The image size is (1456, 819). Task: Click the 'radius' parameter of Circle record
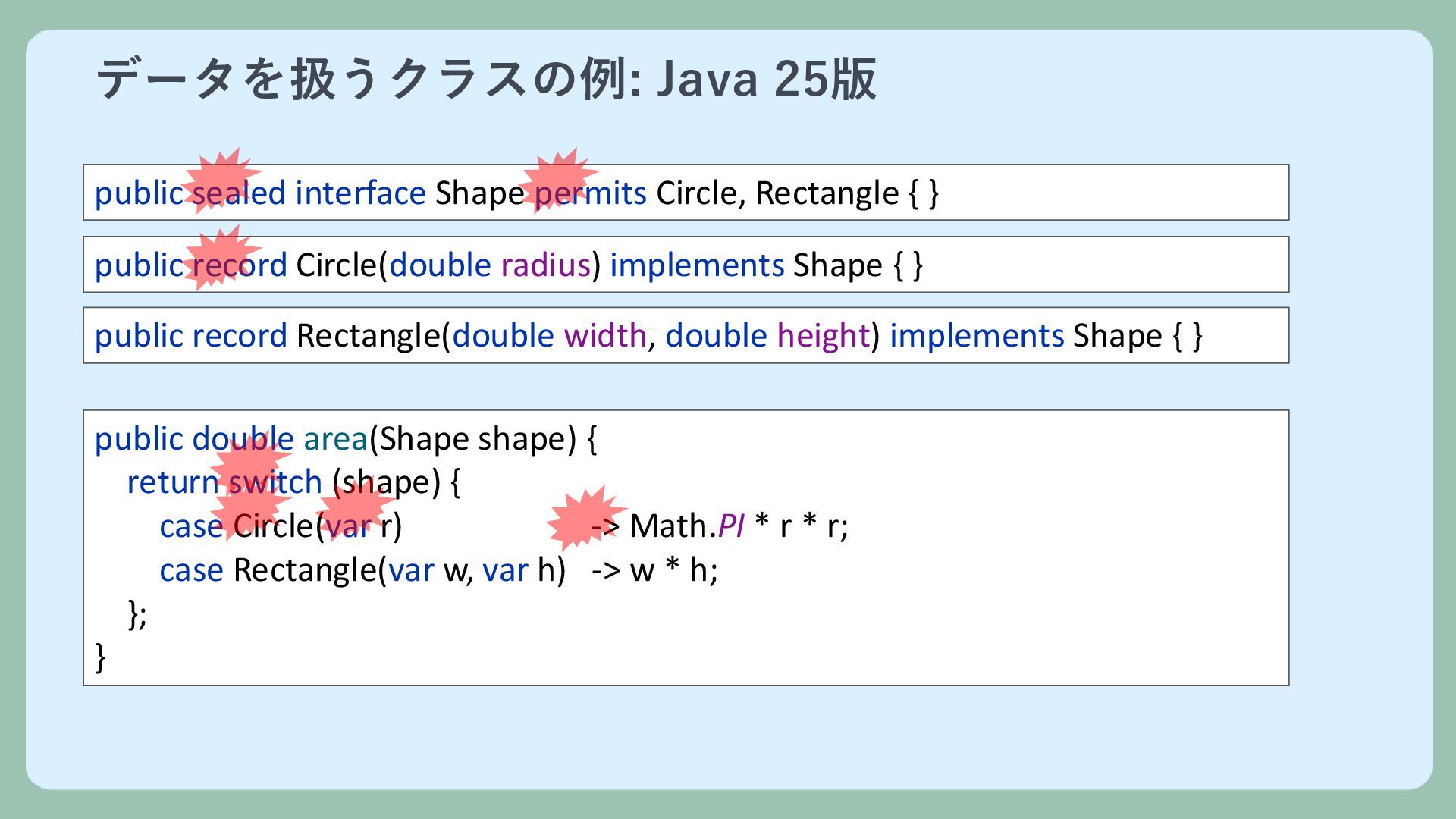(x=544, y=265)
